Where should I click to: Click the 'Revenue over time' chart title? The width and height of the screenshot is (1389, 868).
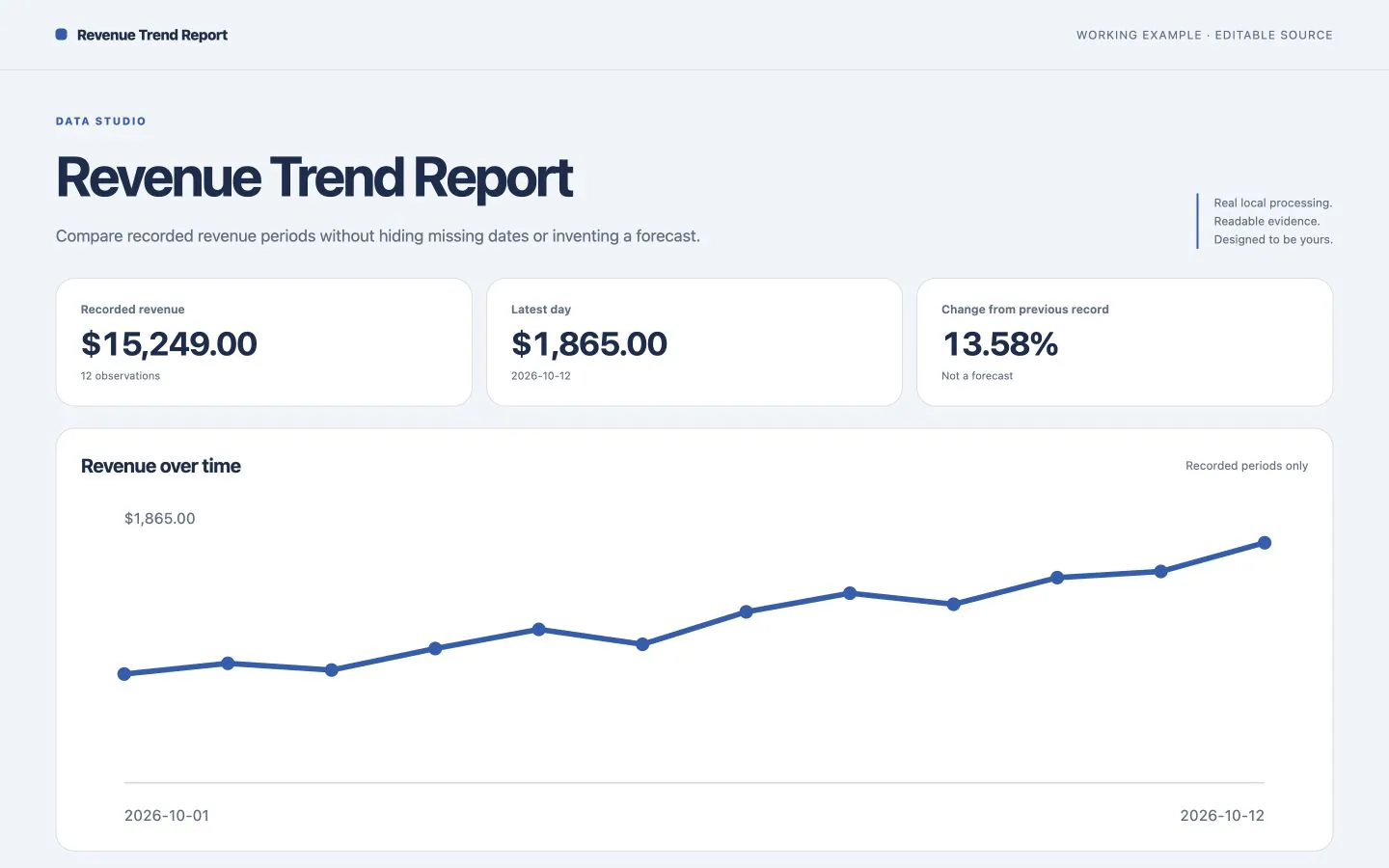pyautogui.click(x=161, y=466)
